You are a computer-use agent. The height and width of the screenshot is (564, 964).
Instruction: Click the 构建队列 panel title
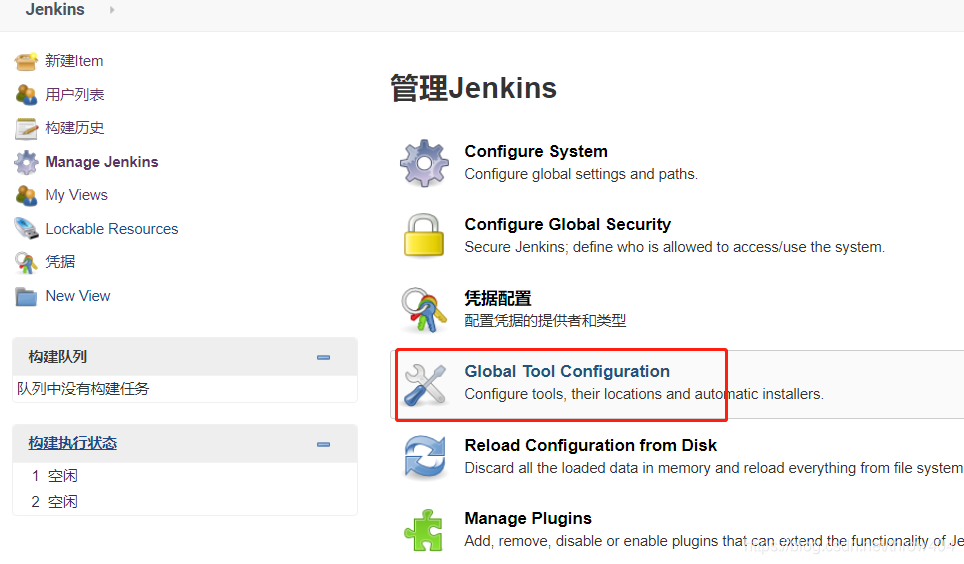[58, 357]
